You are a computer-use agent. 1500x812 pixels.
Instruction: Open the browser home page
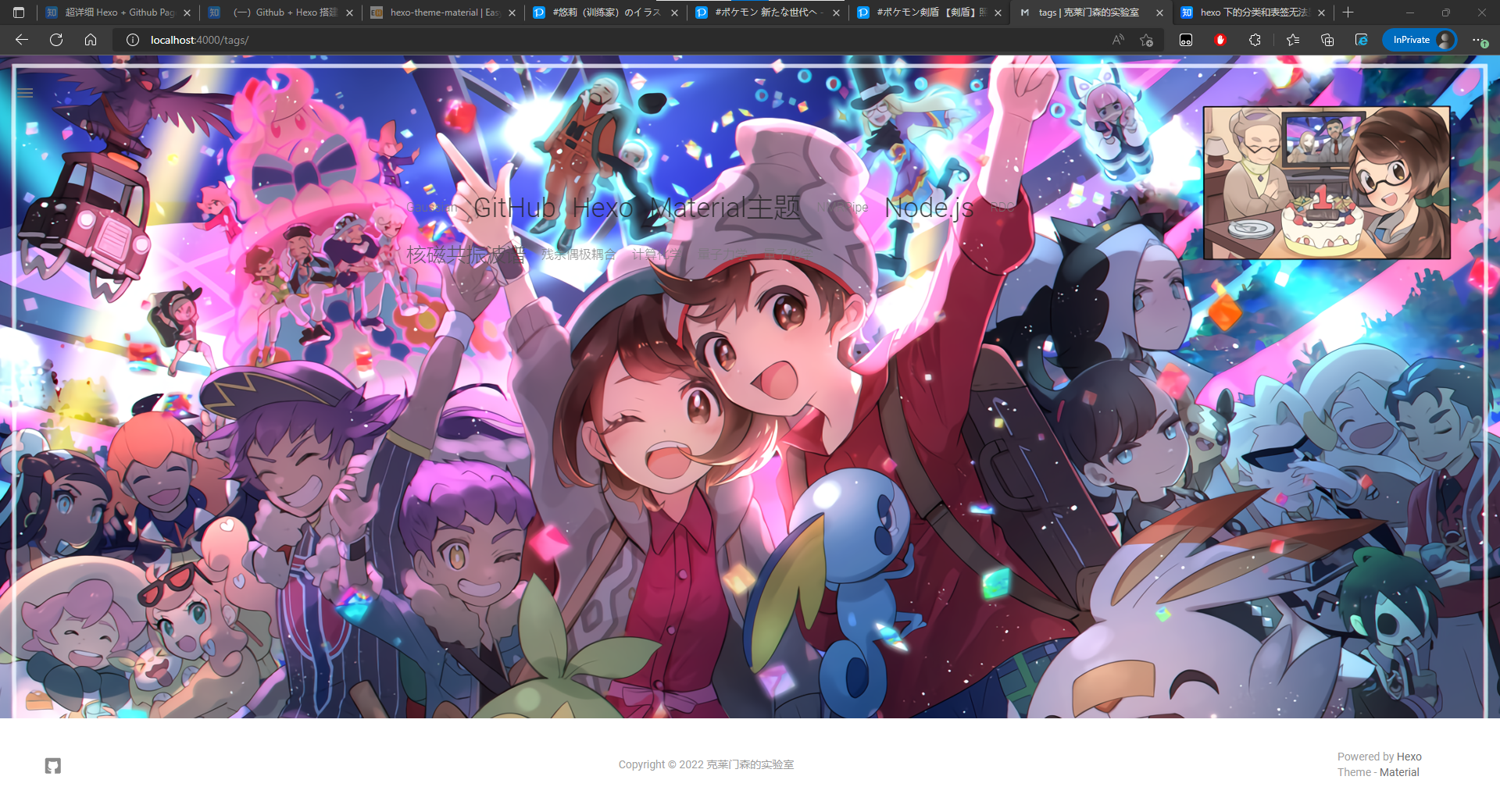[x=91, y=40]
